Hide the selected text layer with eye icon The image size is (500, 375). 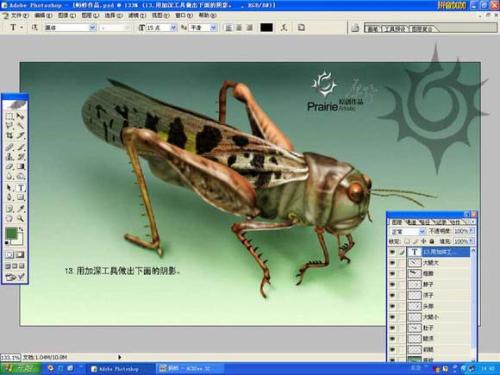(392, 252)
